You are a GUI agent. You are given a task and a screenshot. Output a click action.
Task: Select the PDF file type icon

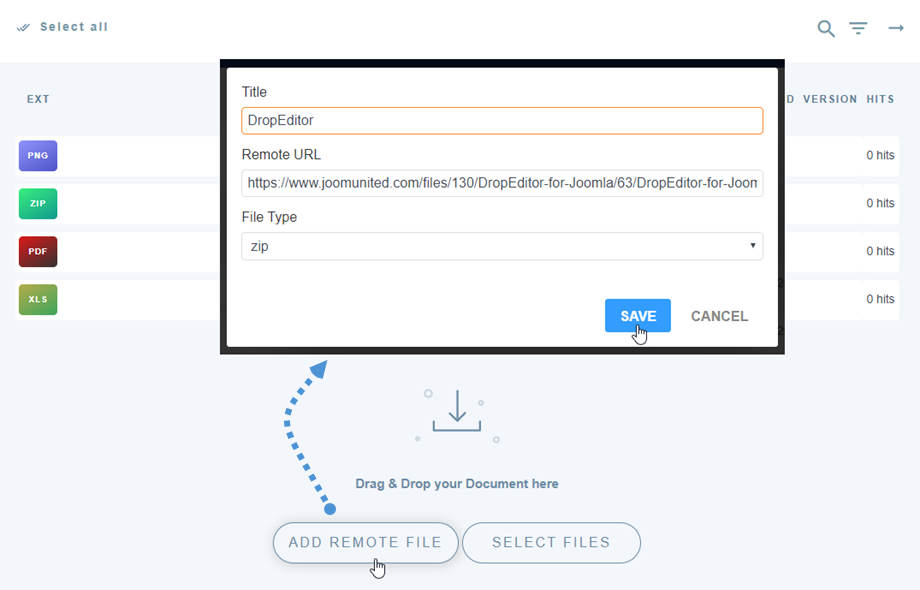coord(38,251)
